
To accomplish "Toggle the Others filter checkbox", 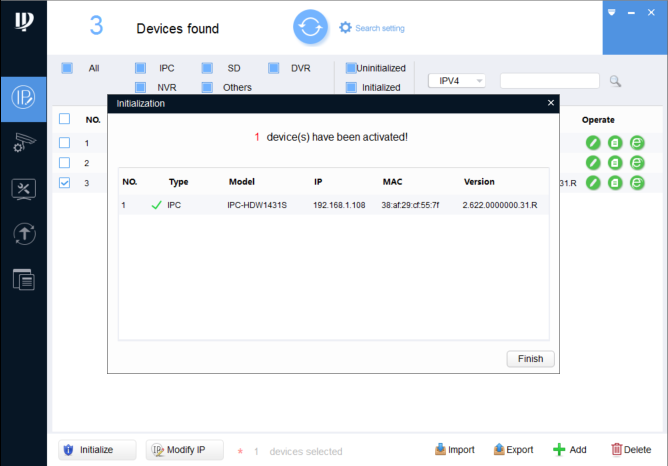I will click(x=207, y=87).
